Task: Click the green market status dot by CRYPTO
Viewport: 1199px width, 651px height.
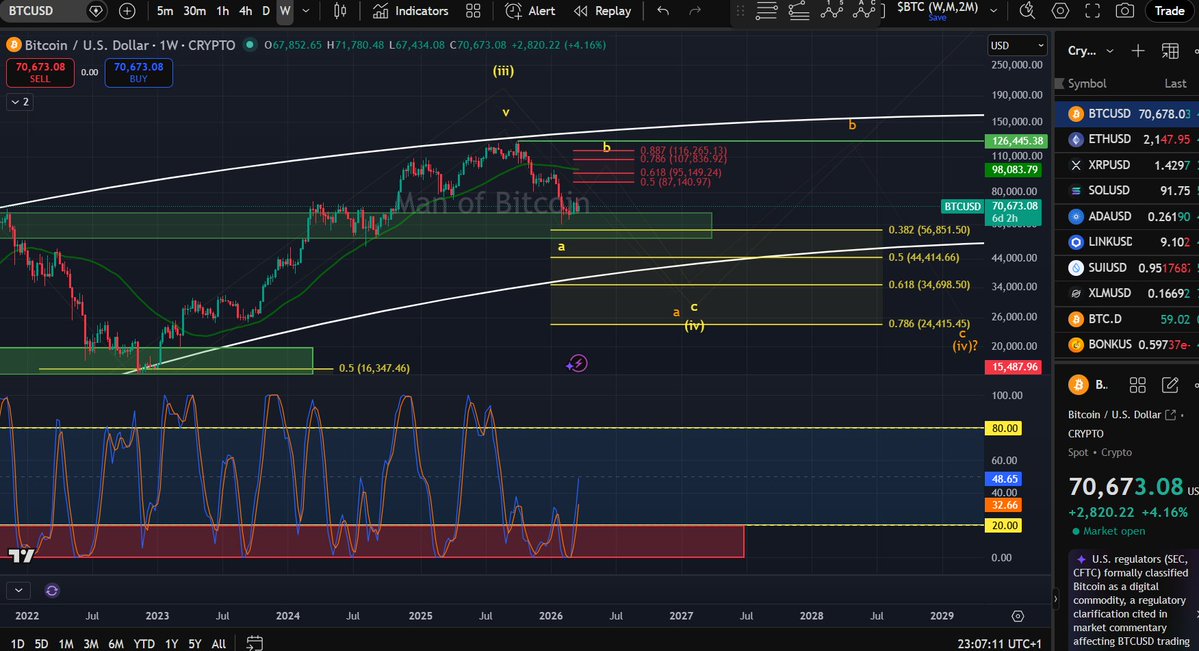Action: tap(249, 45)
